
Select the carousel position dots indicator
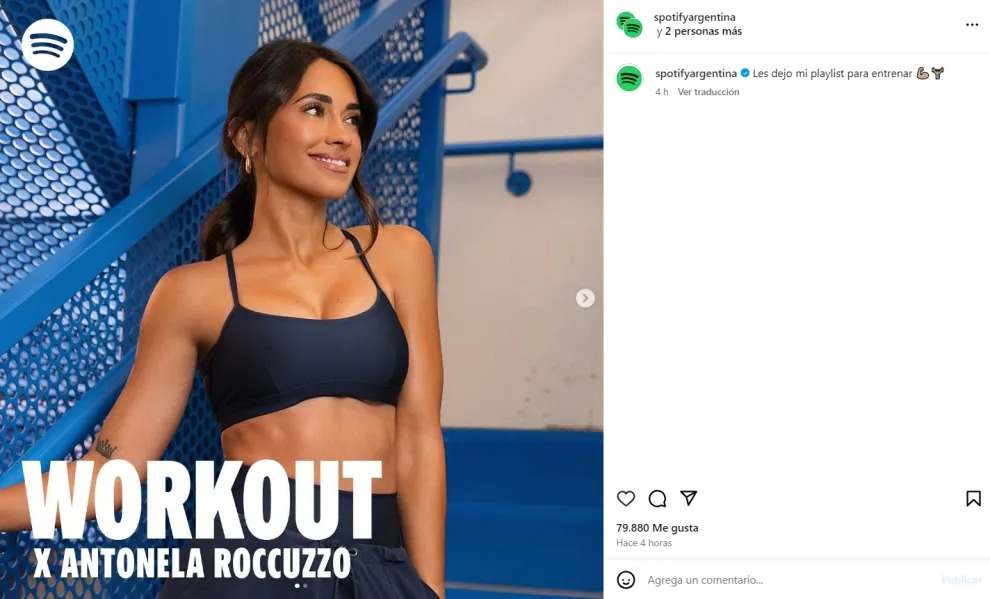301,585
